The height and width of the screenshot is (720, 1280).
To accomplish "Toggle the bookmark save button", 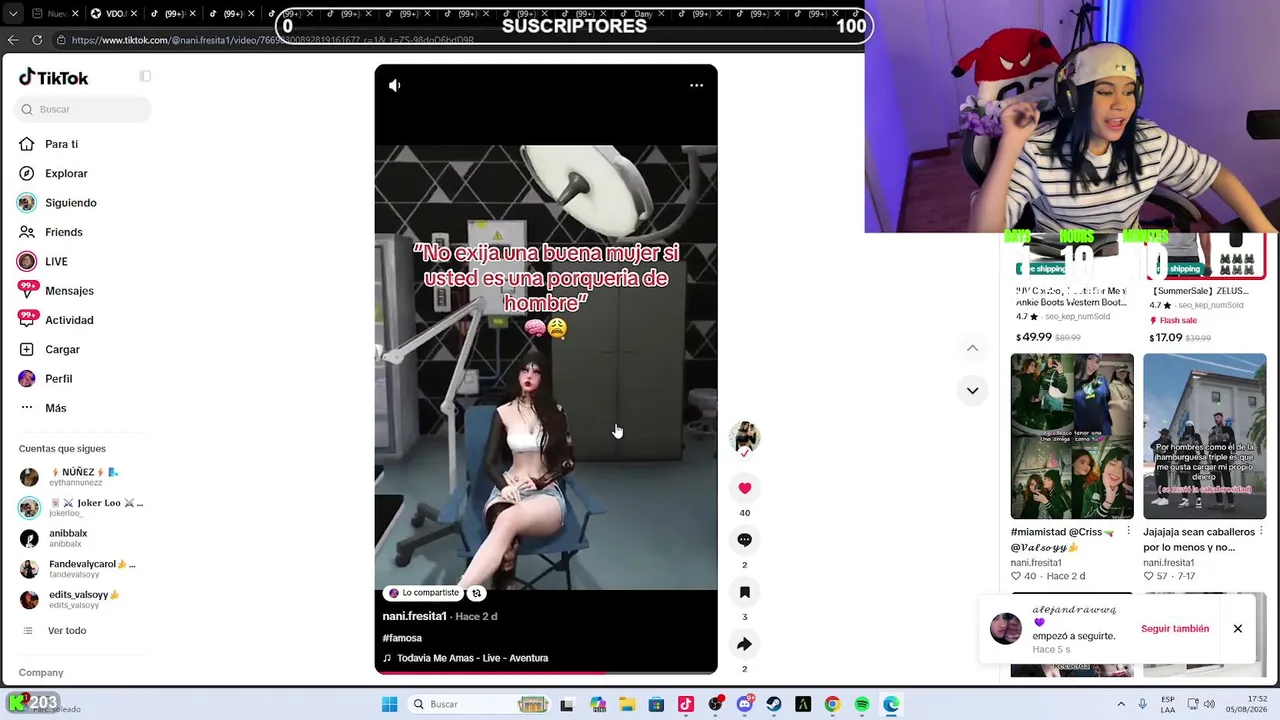I will 744,592.
